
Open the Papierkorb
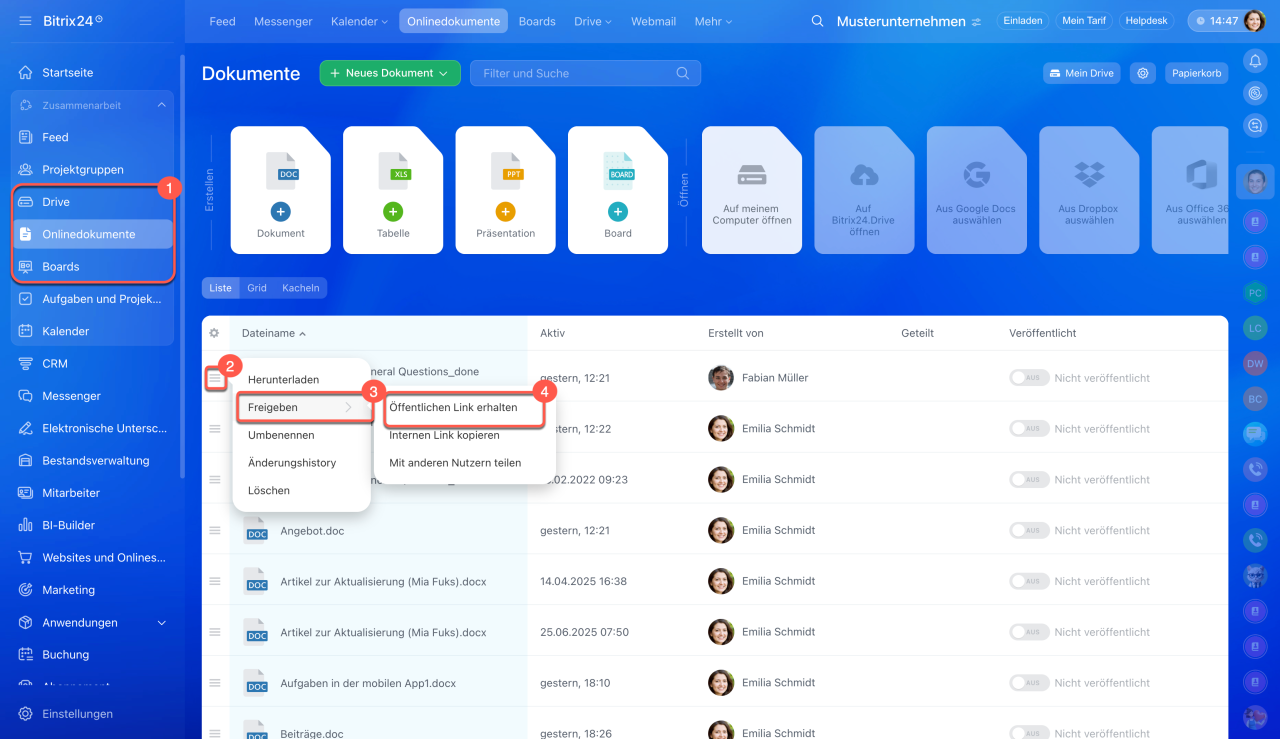[x=1196, y=73]
